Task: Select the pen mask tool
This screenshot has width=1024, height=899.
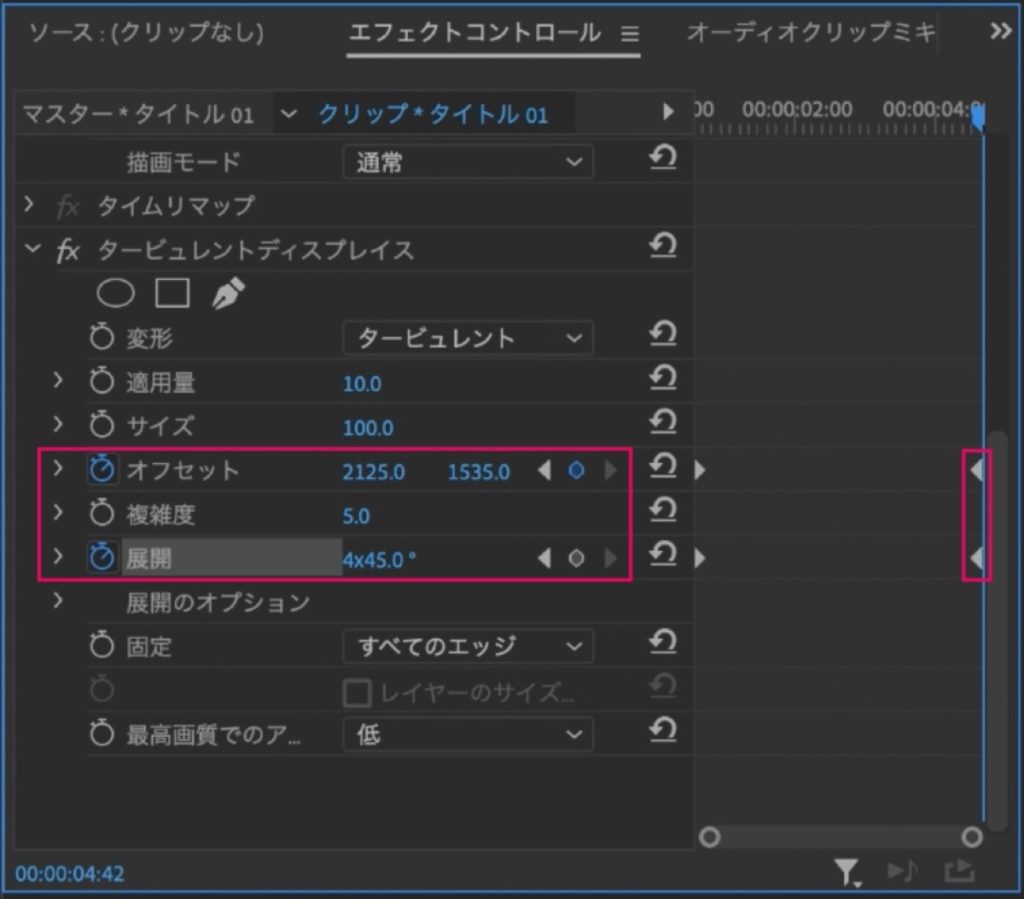Action: pos(228,293)
